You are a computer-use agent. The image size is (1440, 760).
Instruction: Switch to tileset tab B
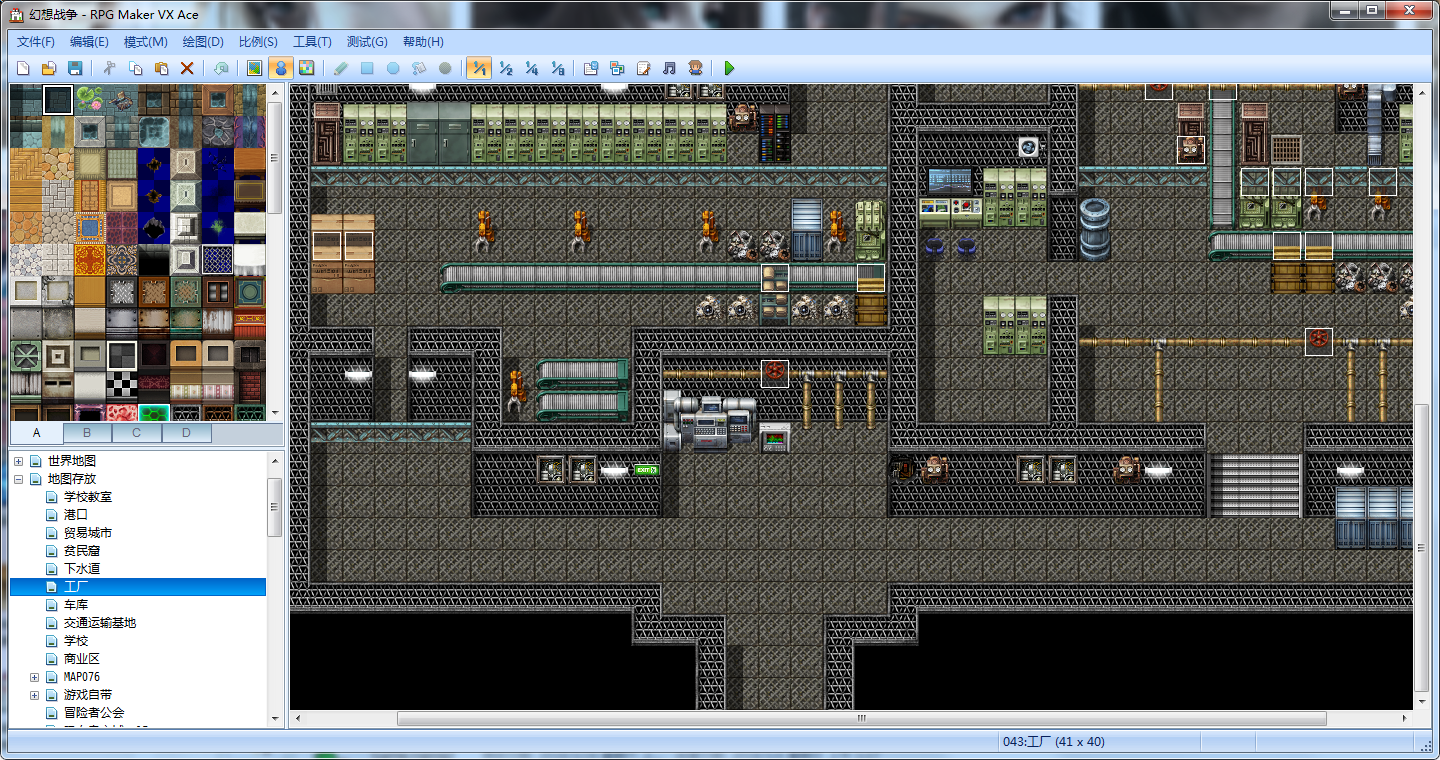pos(87,433)
